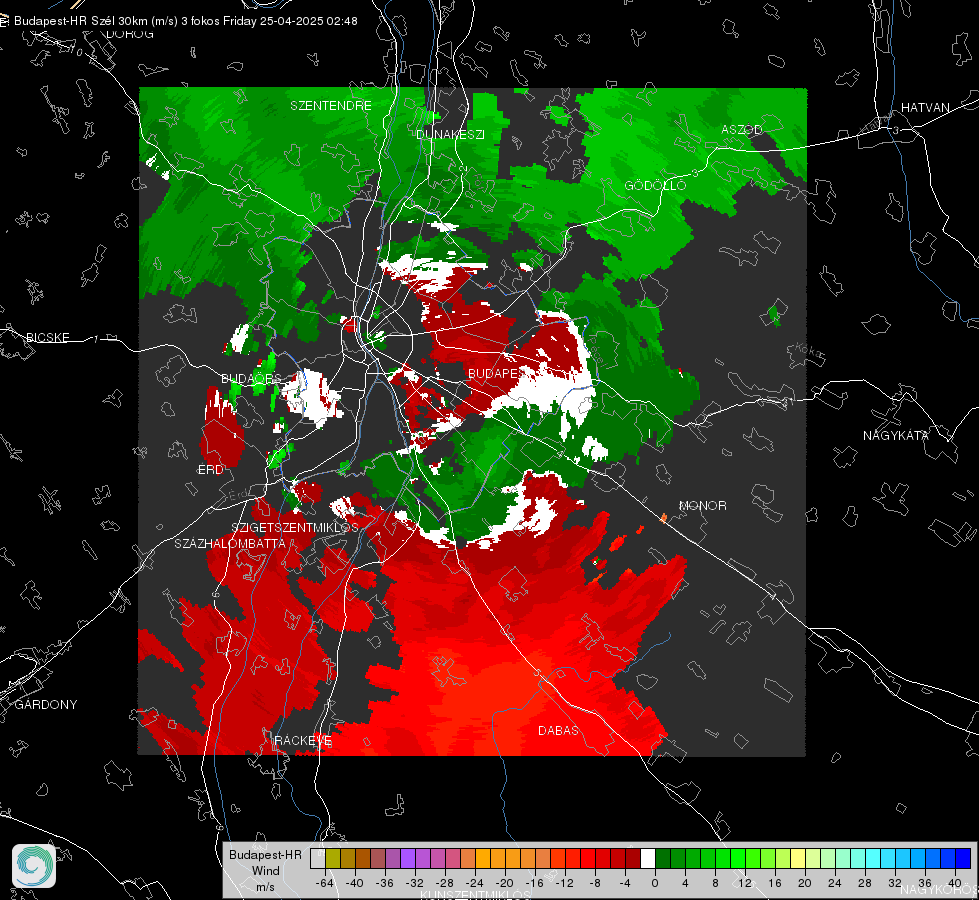
Task: Click the '-36' legend value
Action: tap(385, 883)
